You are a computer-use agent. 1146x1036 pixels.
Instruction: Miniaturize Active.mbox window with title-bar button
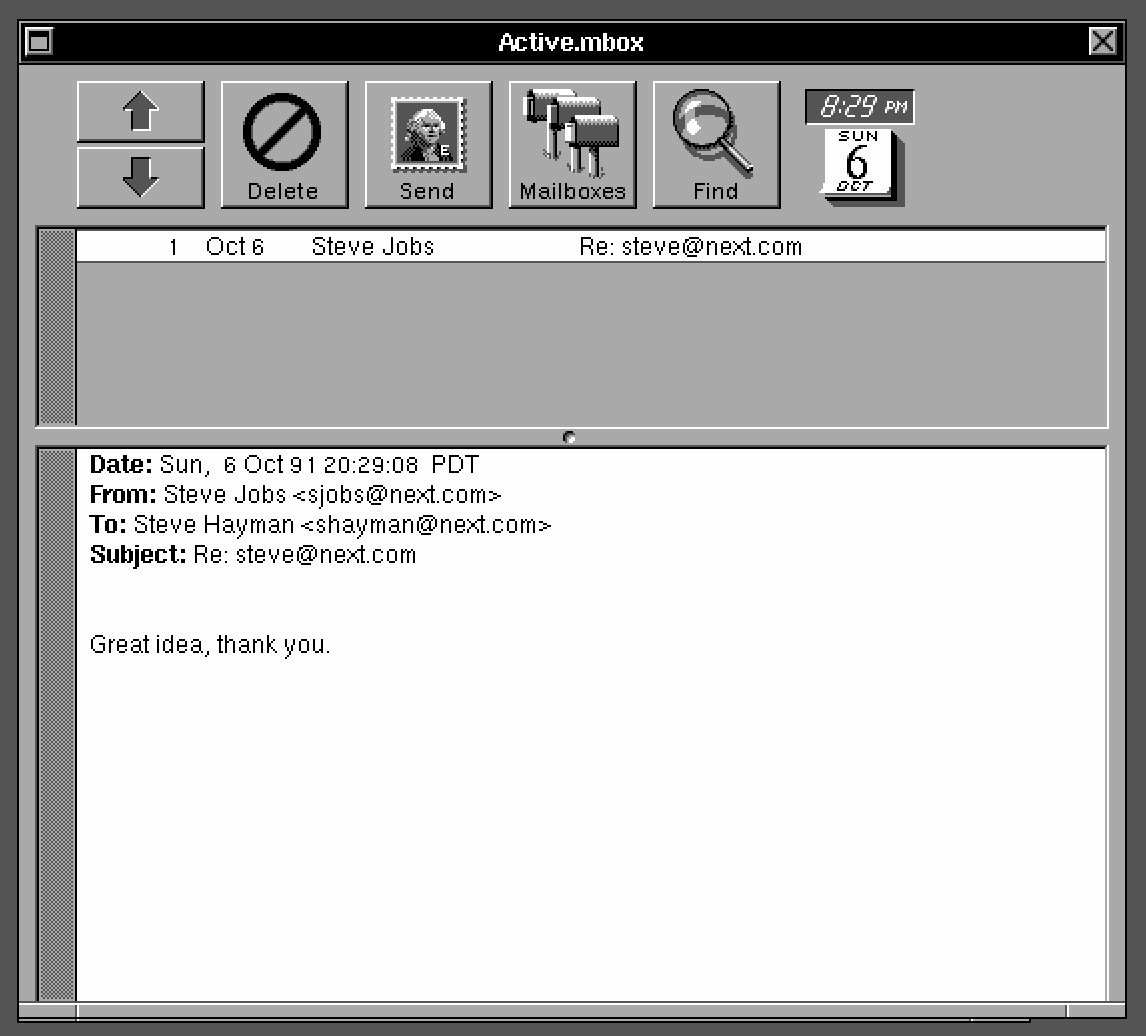pos(39,42)
